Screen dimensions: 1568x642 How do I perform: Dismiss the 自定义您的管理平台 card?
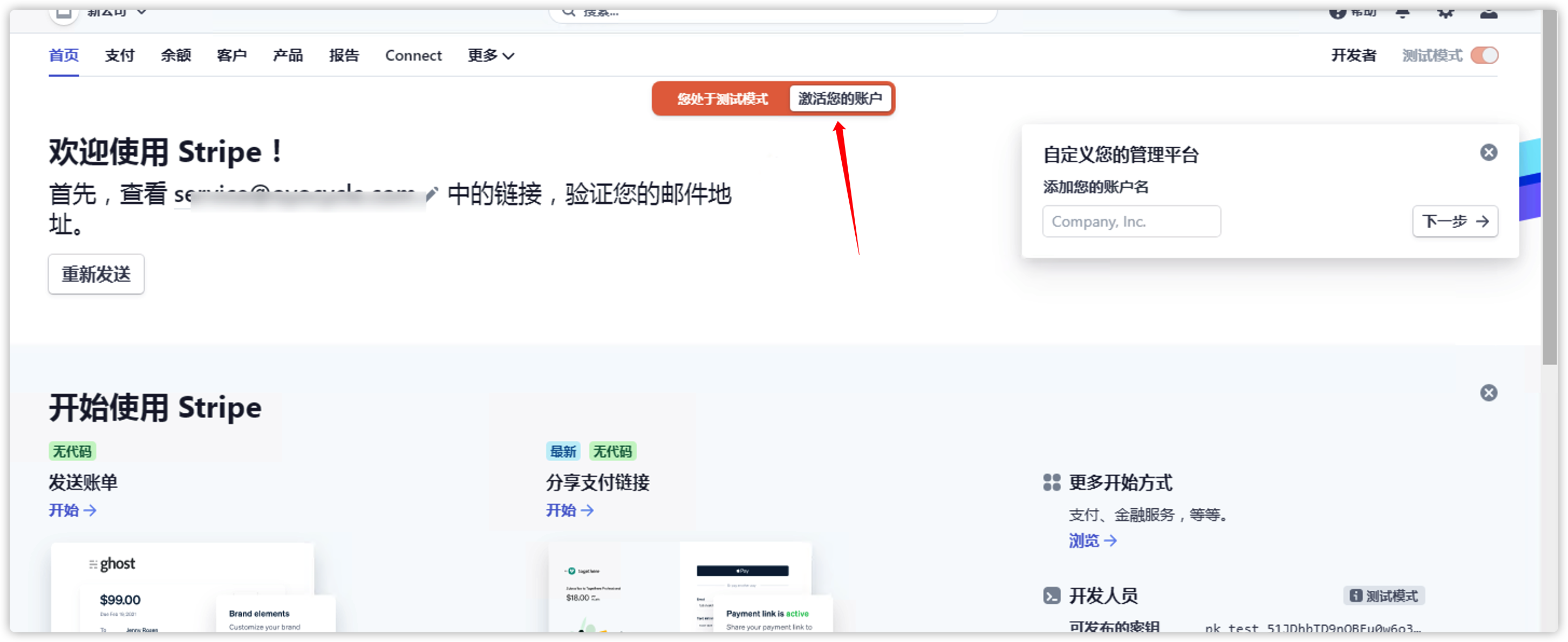1489,152
